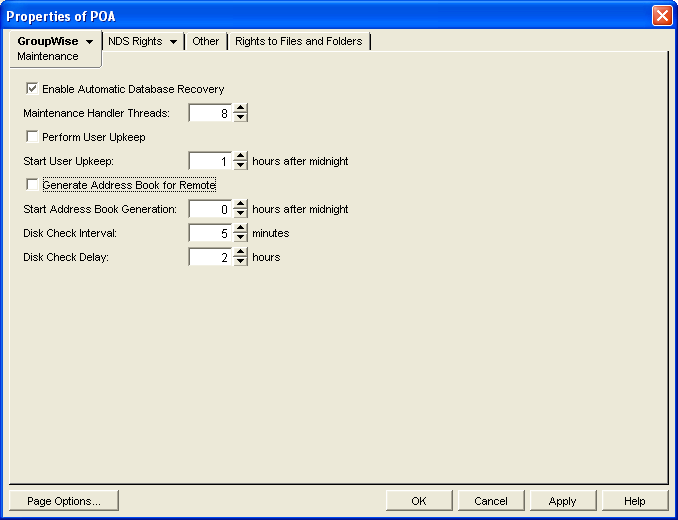
Task: Click the Page Options button
Action: (64, 501)
